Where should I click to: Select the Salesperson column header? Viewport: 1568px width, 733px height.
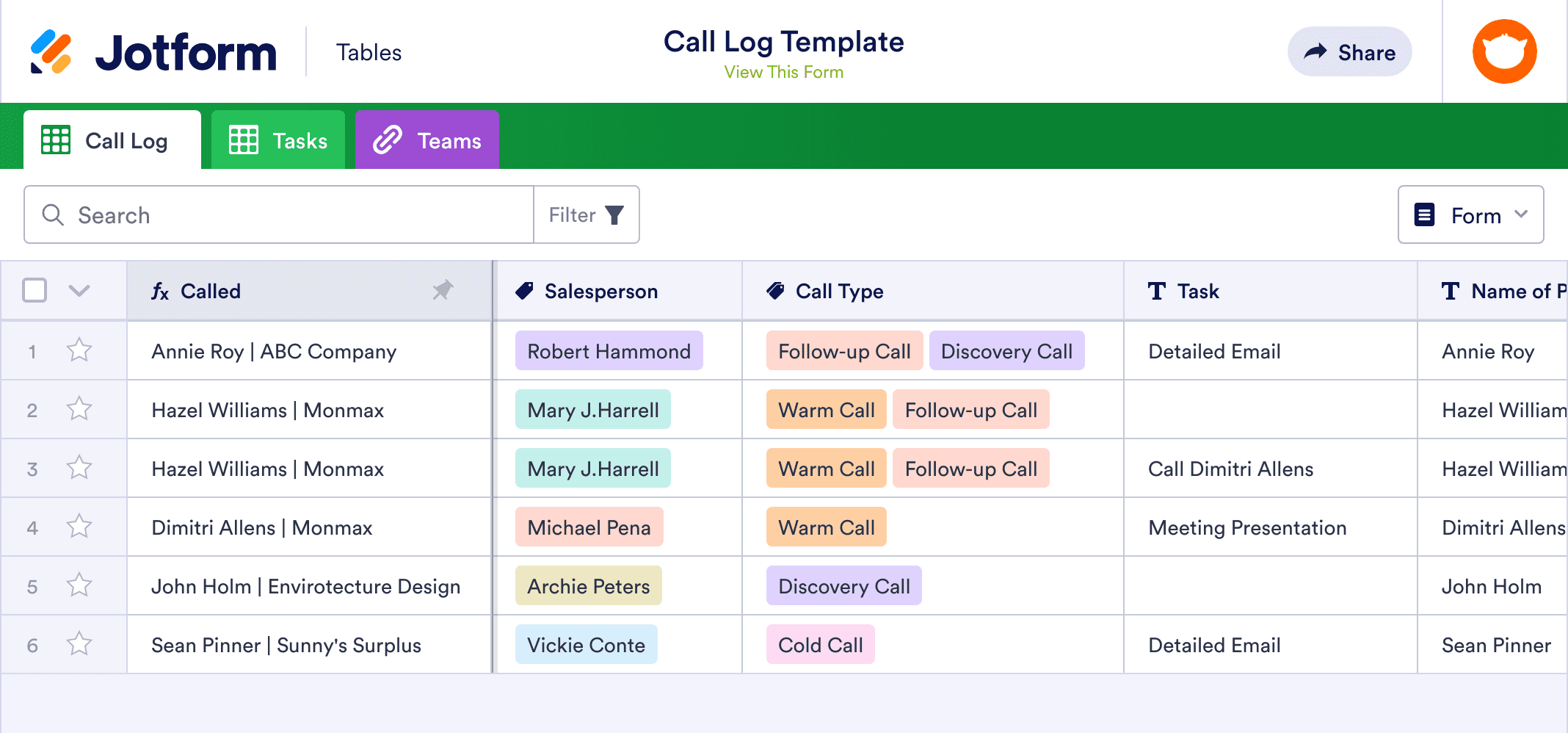click(619, 291)
